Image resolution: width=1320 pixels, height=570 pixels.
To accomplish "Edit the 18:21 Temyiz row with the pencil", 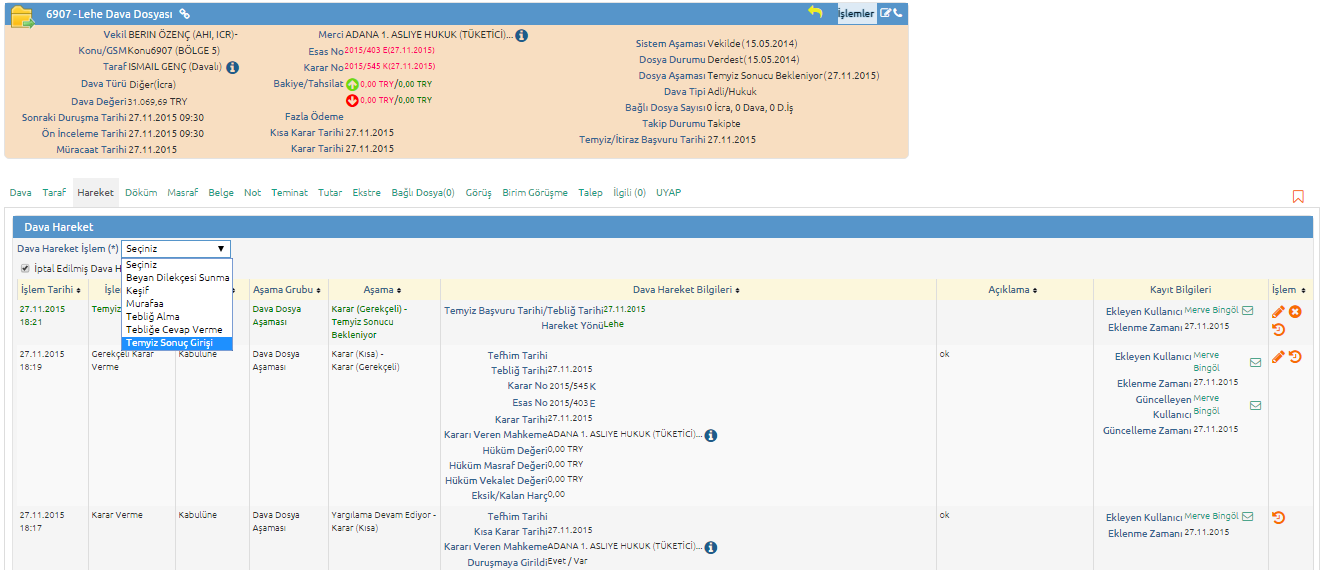I will pyautogui.click(x=1278, y=312).
